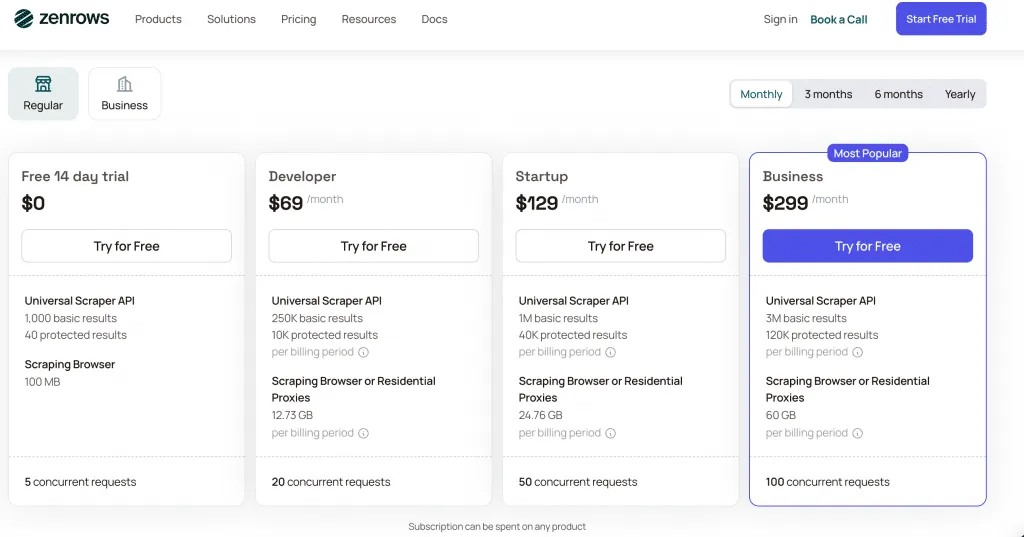Click the Free 14 day trial heading

coord(75,176)
